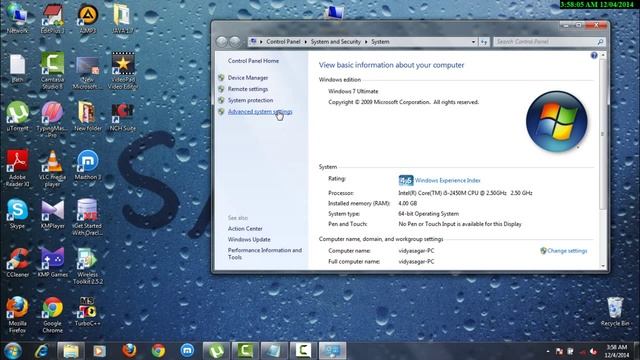Open the KMP Games desktop shortcut
The width and height of the screenshot is (640, 360).
click(52, 262)
